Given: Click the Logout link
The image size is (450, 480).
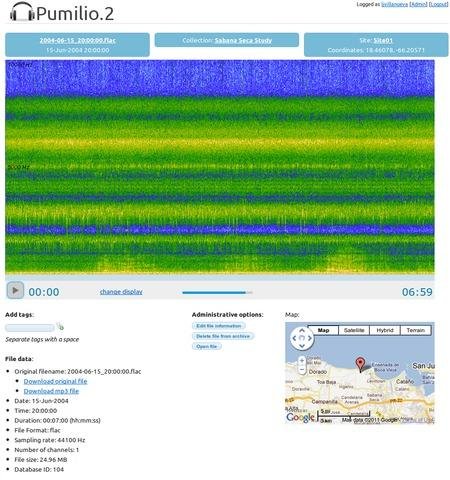Looking at the screenshot, I should pyautogui.click(x=438, y=4).
